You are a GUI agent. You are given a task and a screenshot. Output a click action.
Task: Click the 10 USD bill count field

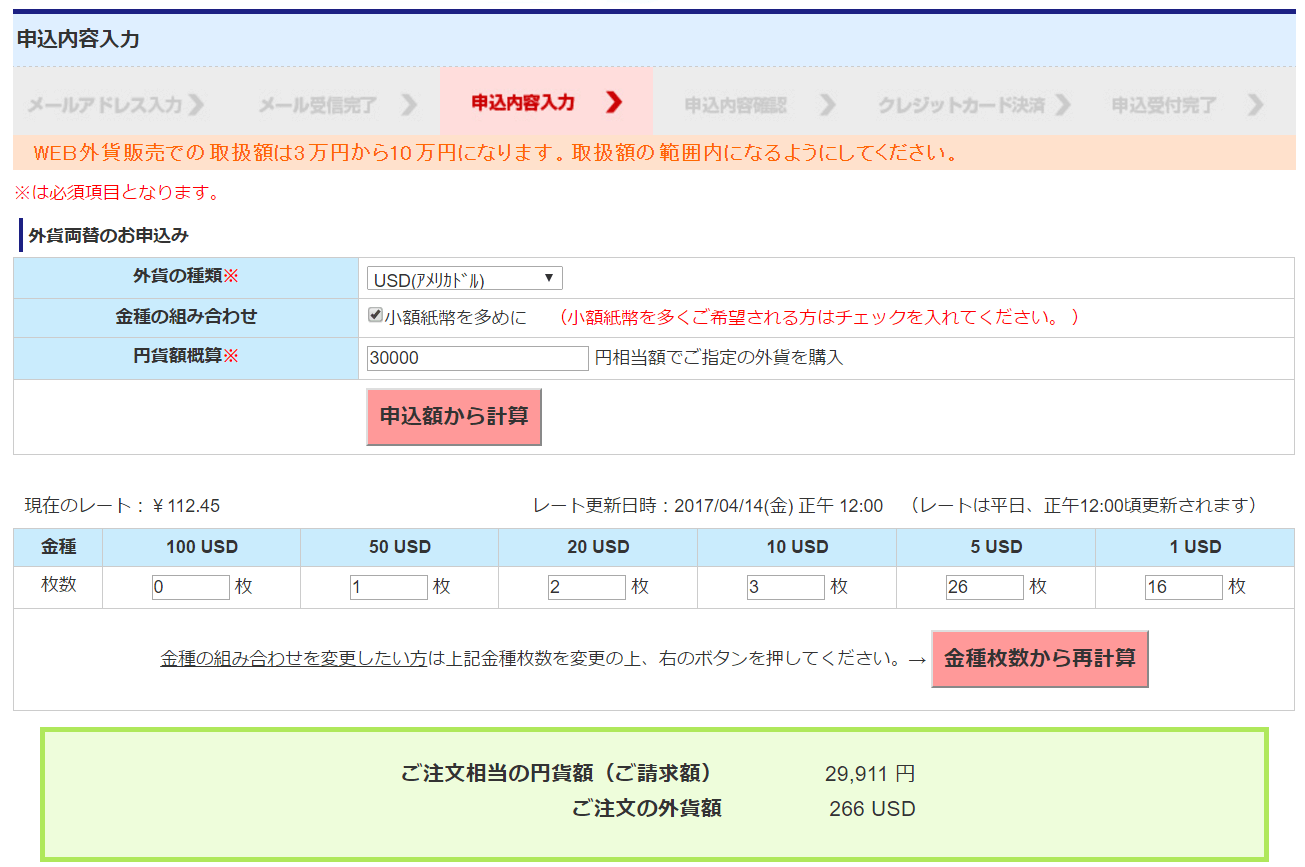point(785,587)
